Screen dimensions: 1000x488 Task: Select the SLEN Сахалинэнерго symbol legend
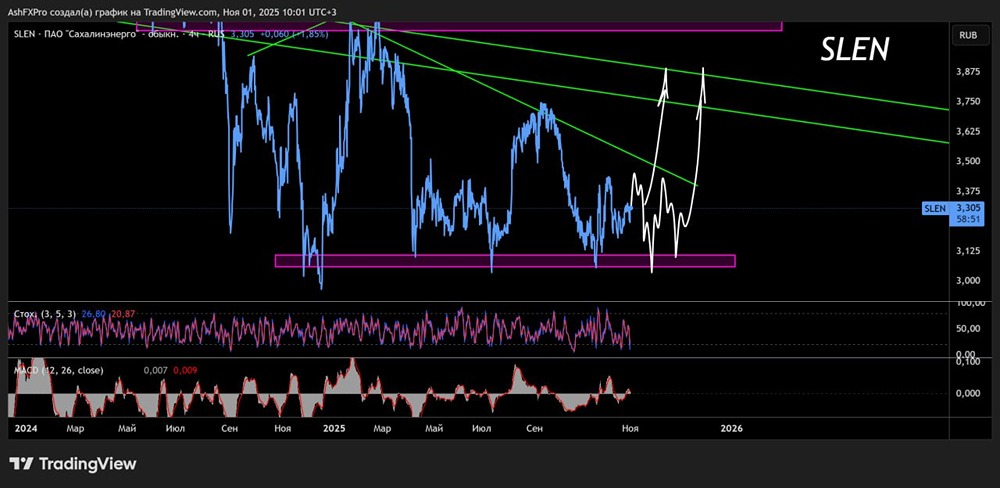tap(119, 35)
